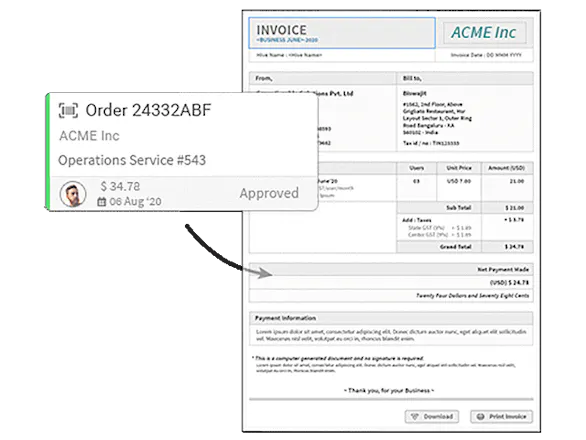This screenshot has height=440, width=586.
Task: Click the Hive Name field text
Action: (x=289, y=55)
